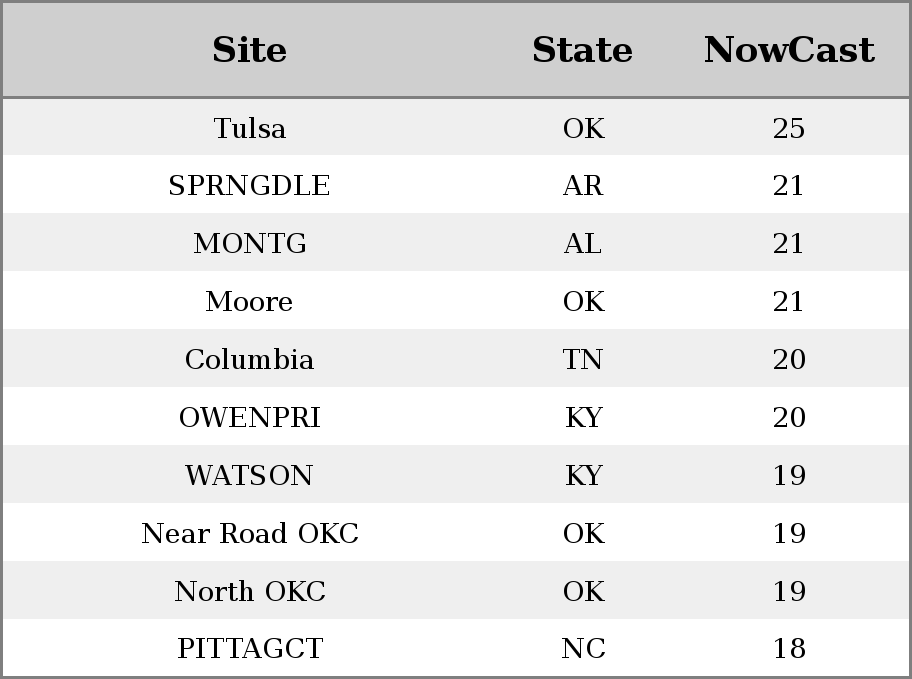This screenshot has width=912, height=679.
Task: Click the North OKC site cell
Action: click(x=250, y=591)
